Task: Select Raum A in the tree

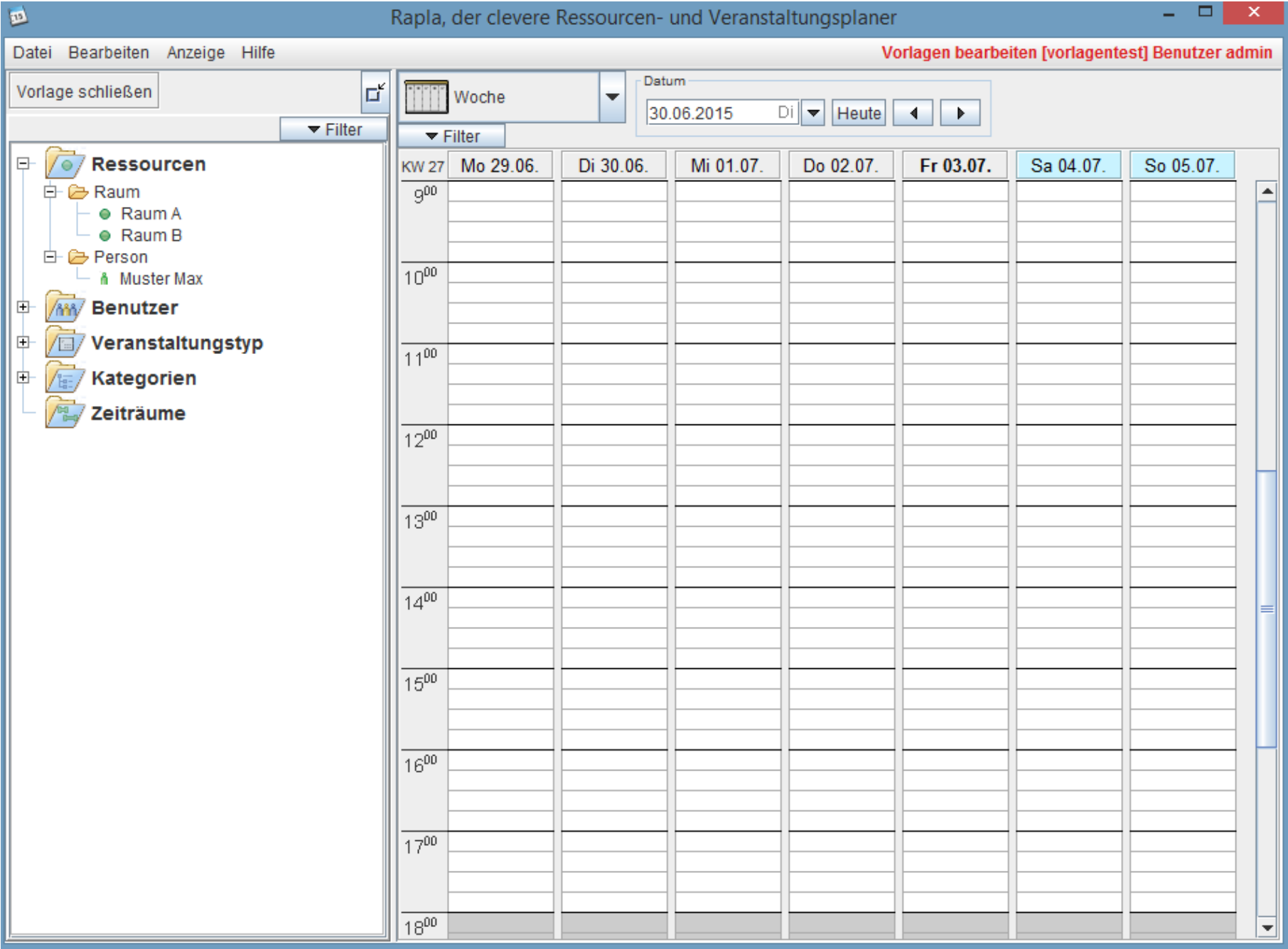Action: click(151, 214)
